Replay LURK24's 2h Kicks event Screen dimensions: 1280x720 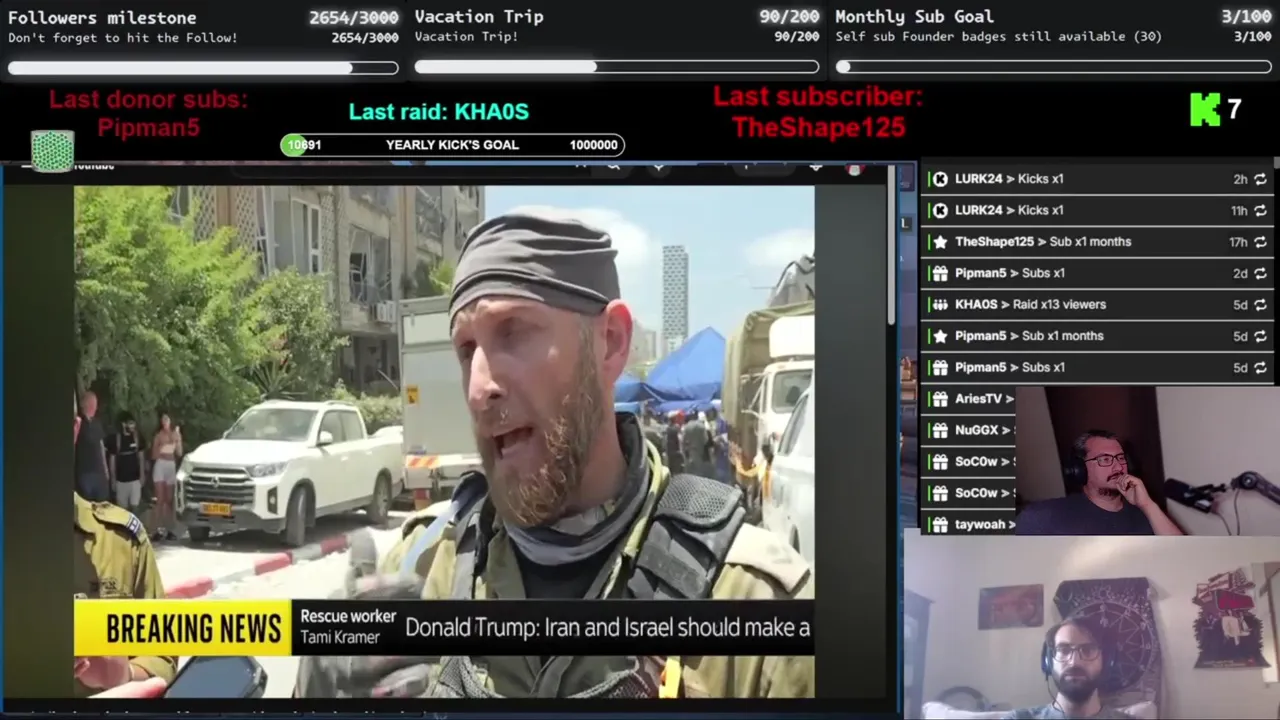pos(1260,179)
